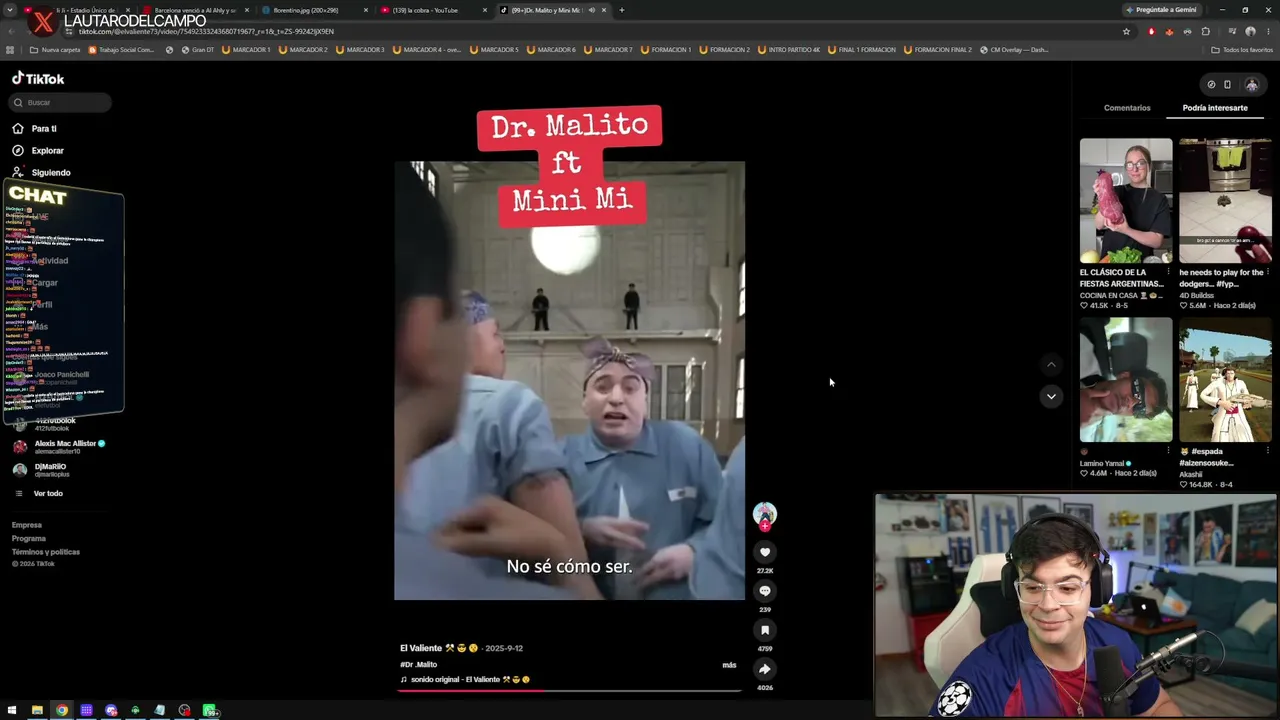1280x720 pixels.
Task: Open the Lamine Yamal video thumbnail
Action: (x=1126, y=380)
